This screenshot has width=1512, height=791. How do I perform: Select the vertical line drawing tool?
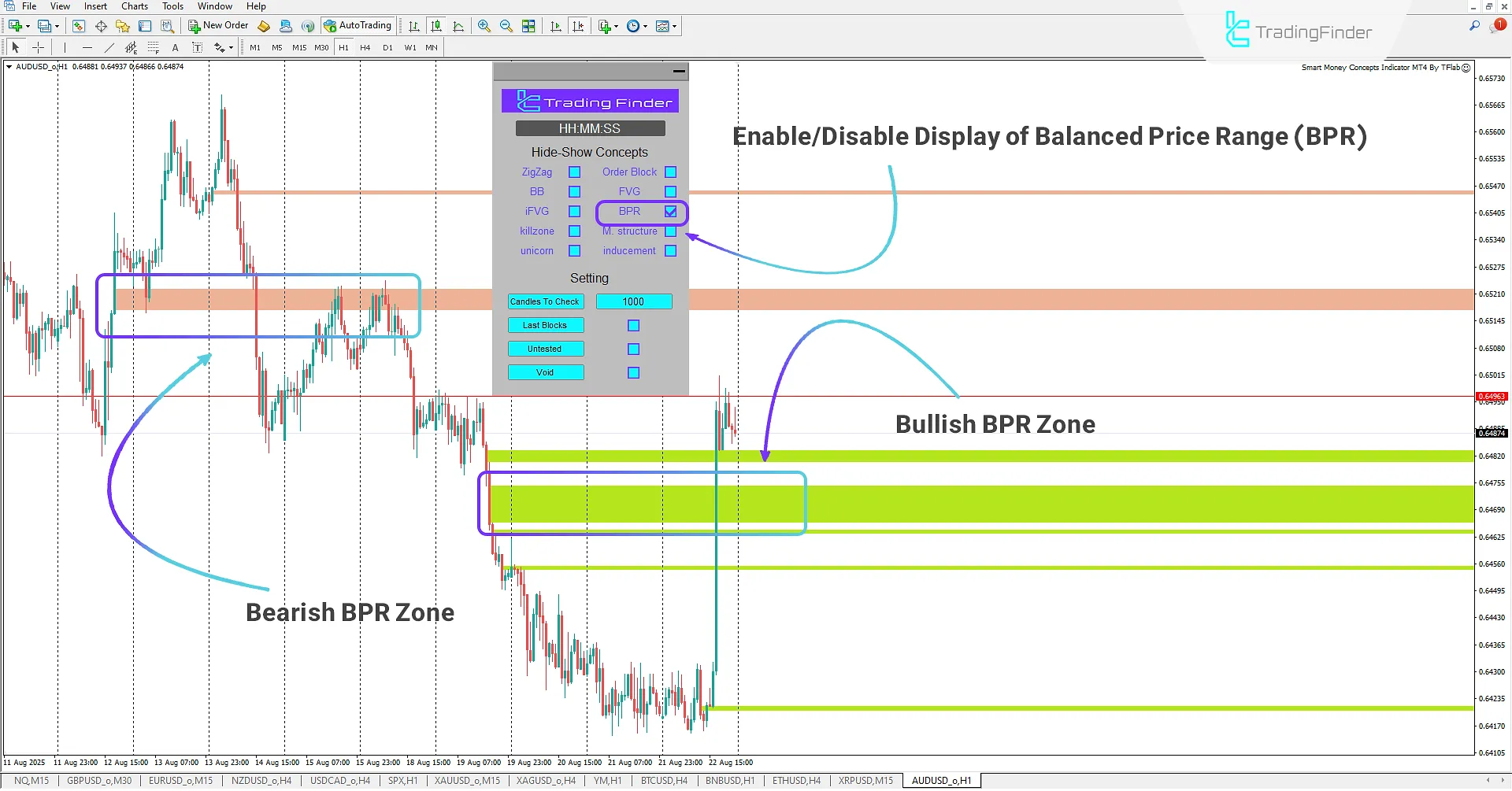(x=65, y=47)
